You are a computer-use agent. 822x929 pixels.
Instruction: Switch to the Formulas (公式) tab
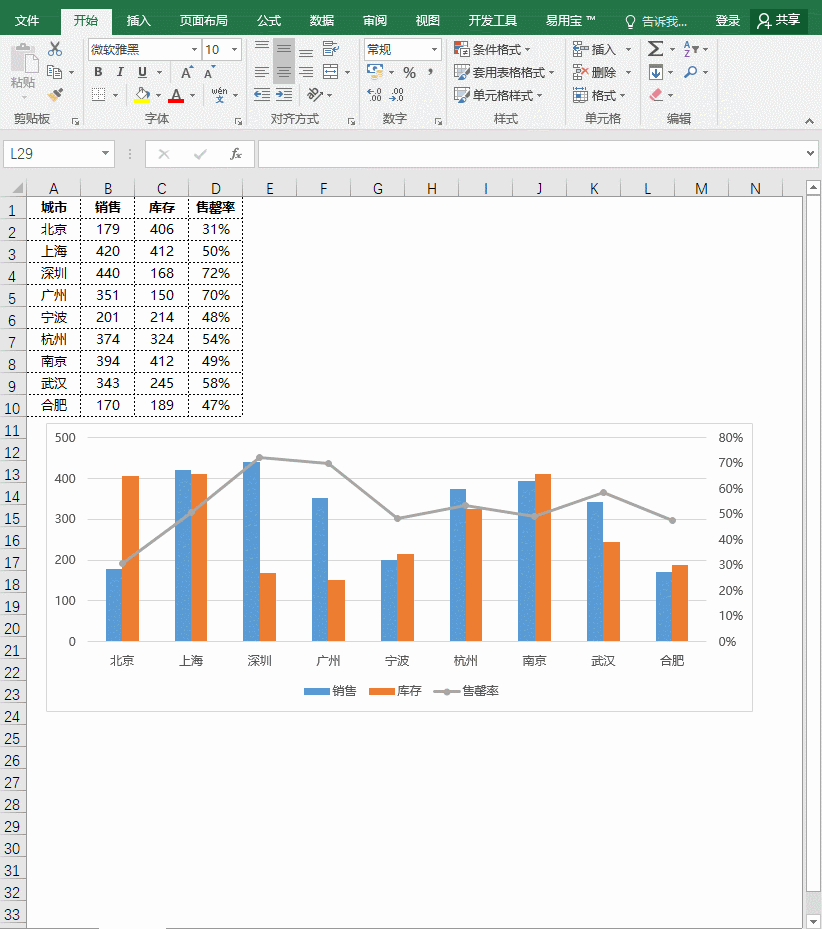(268, 21)
